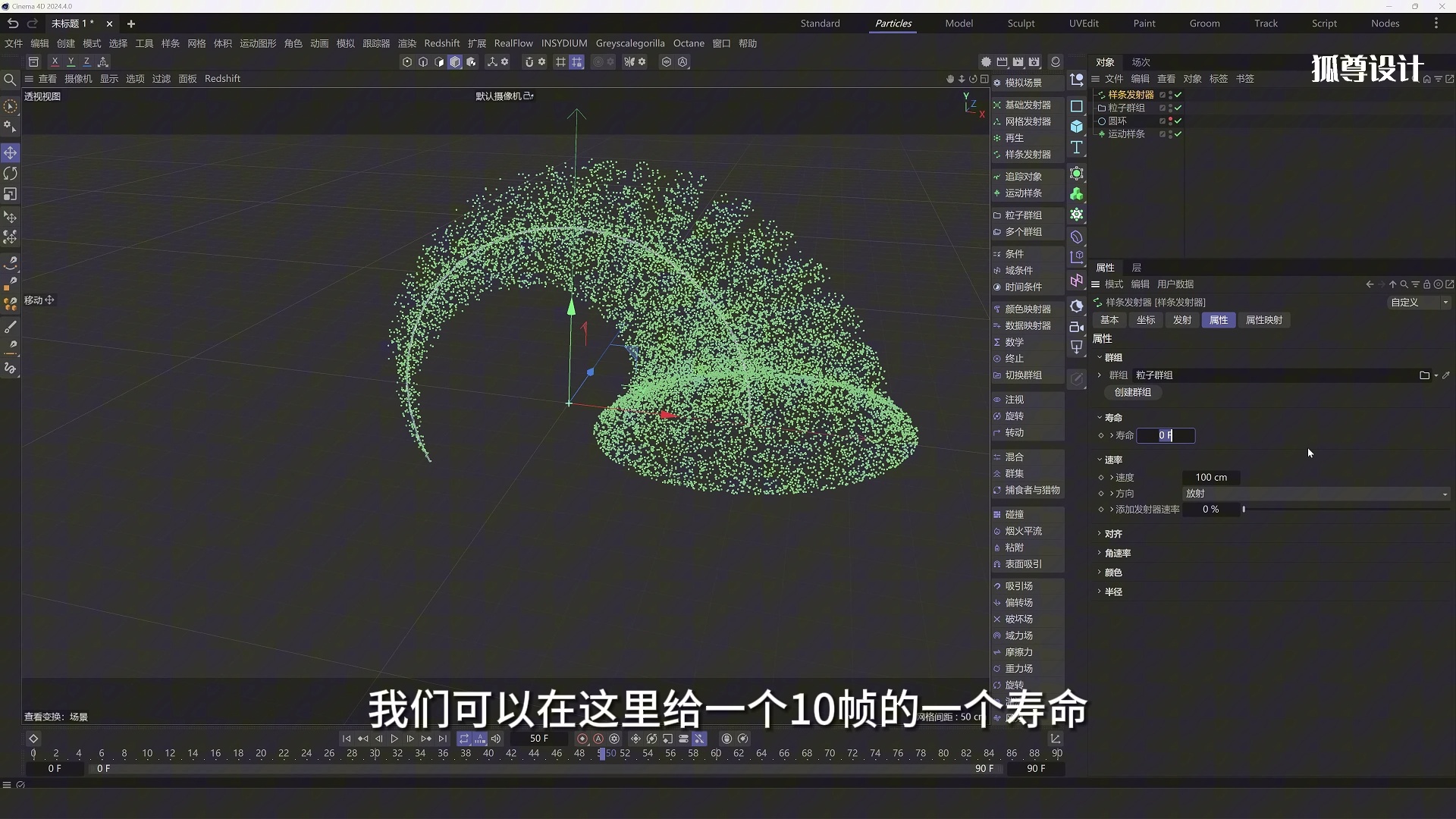Screen dimensions: 1456x819
Task: Open the Redshift menu in the menu bar
Action: (442, 43)
